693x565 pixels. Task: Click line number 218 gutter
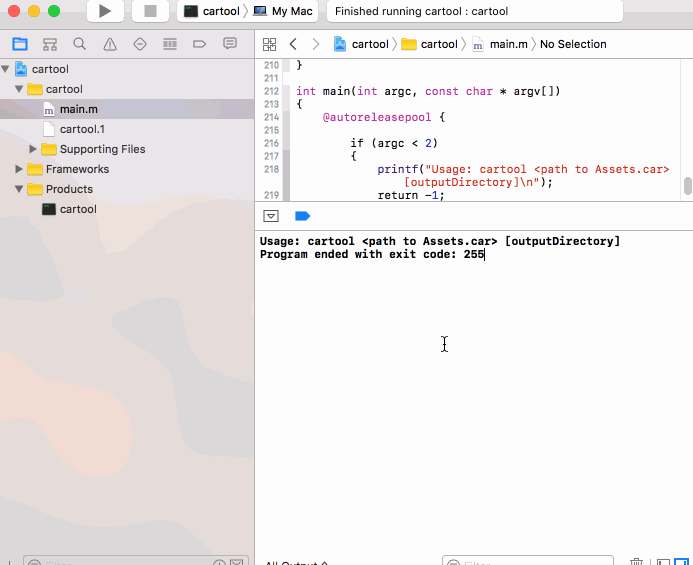(271, 169)
